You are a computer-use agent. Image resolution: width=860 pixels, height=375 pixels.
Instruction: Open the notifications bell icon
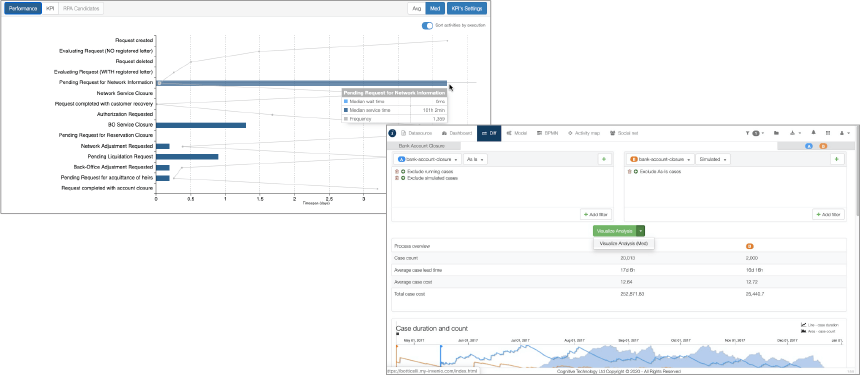[813, 133]
